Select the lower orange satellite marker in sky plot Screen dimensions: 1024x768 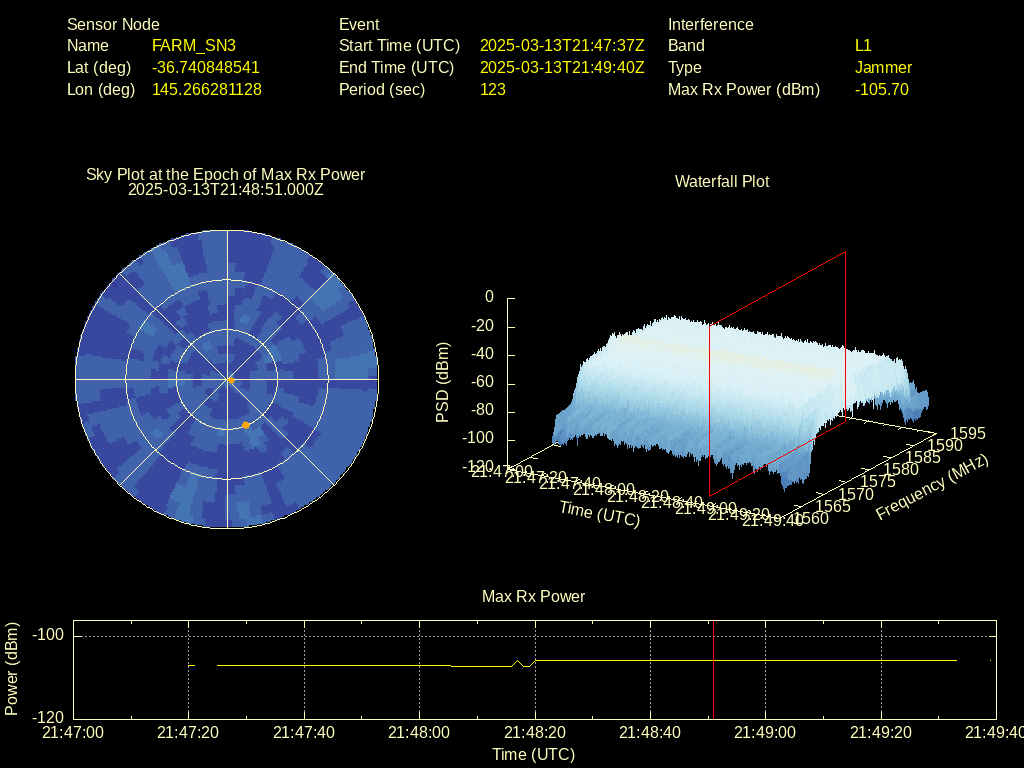click(246, 425)
